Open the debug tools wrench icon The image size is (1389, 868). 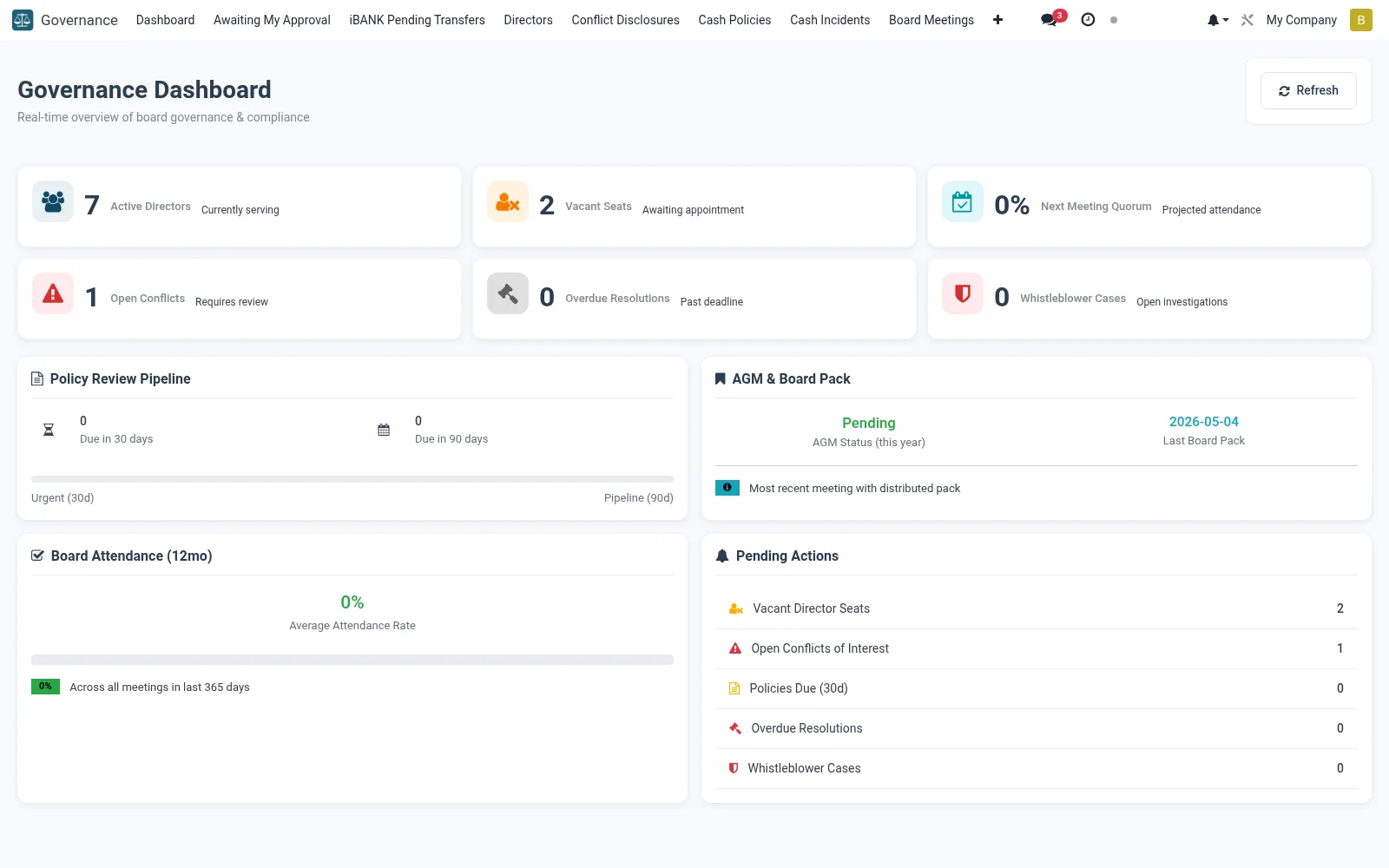coord(1247,19)
